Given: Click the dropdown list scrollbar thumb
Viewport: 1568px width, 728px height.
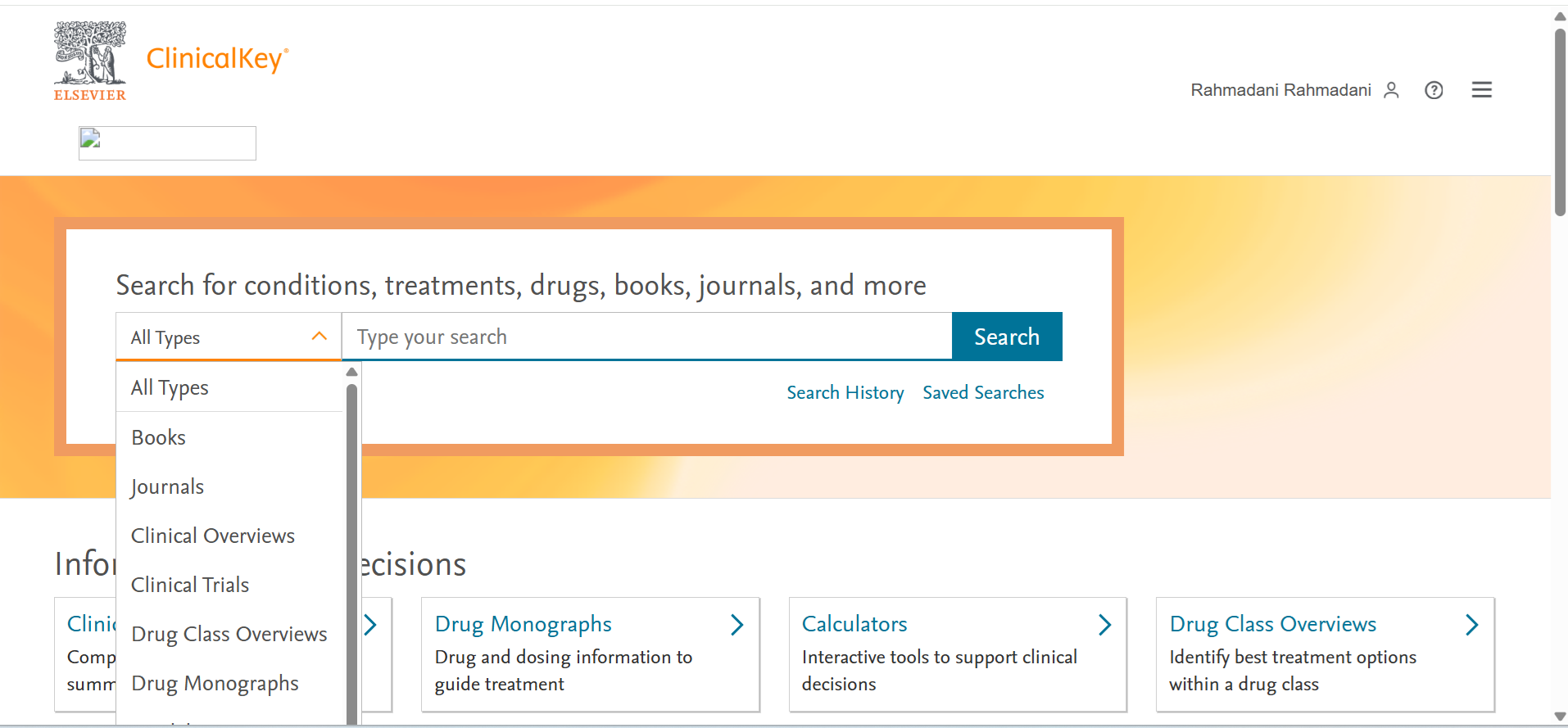Looking at the screenshot, I should click(x=352, y=553).
